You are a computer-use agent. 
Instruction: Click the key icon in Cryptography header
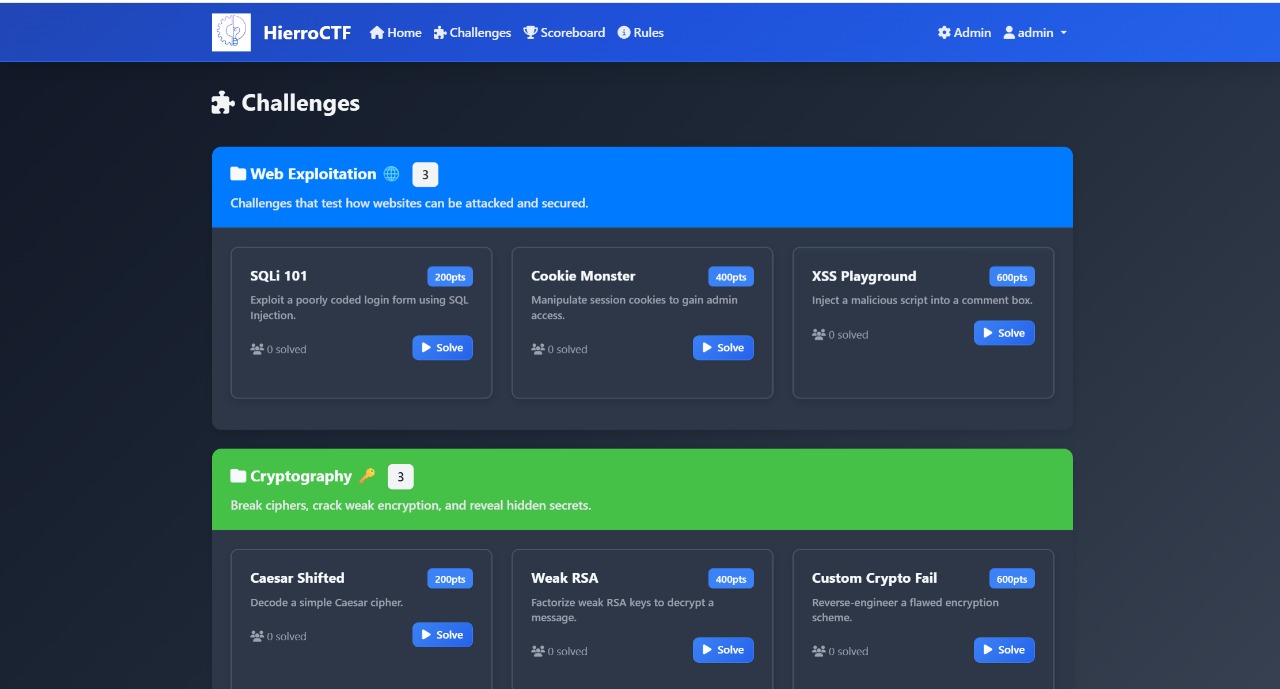click(x=367, y=475)
